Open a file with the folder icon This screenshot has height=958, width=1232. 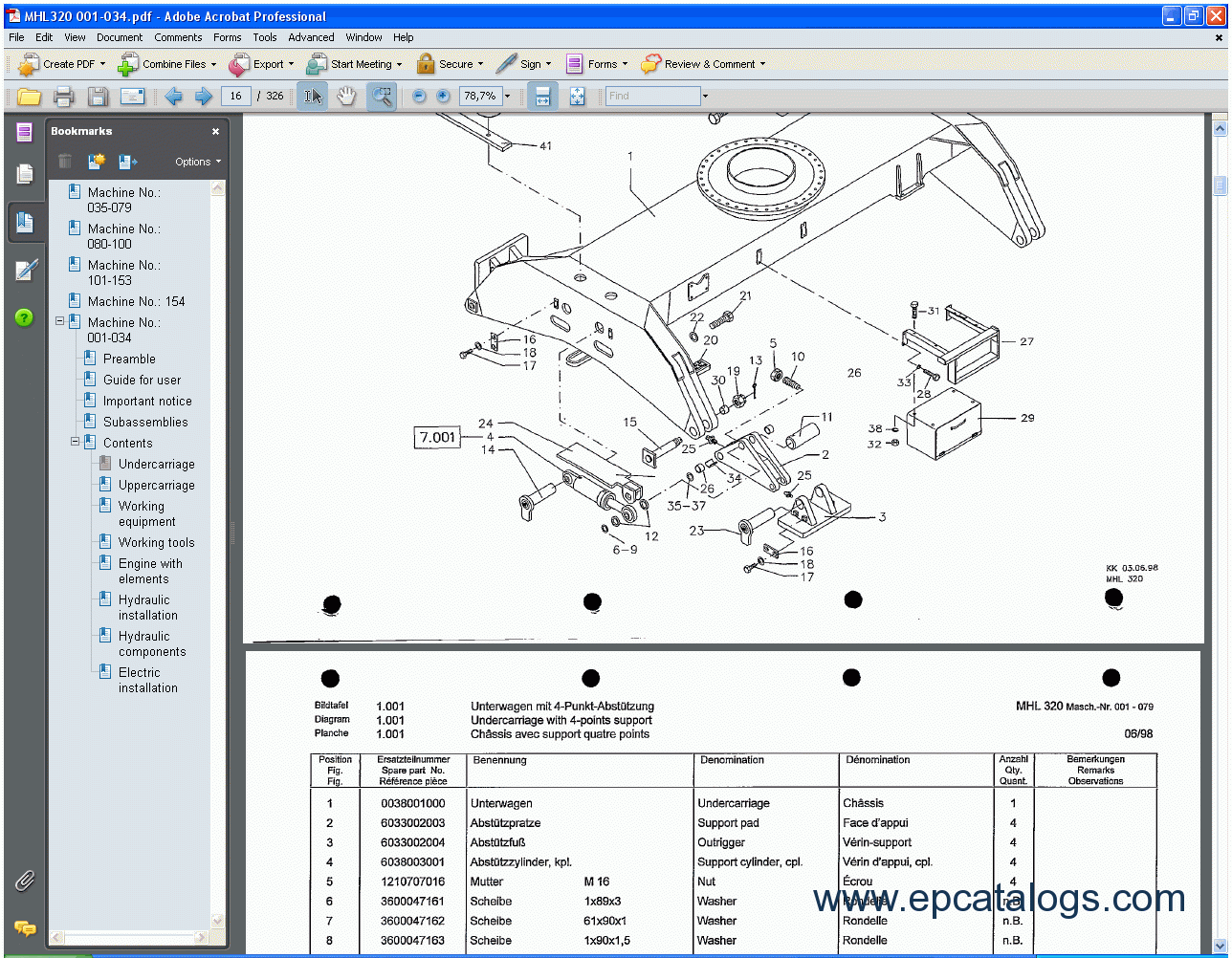tap(29, 96)
